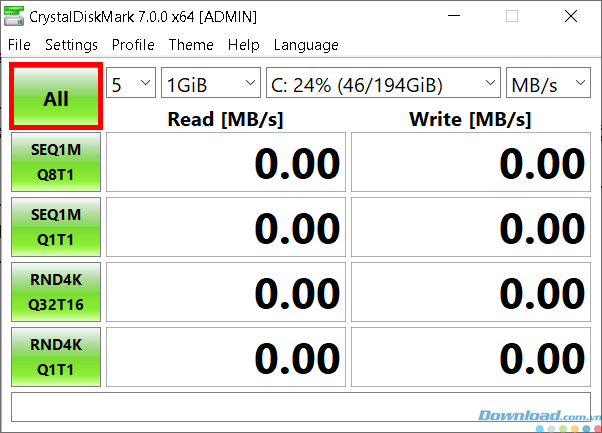Click the SEQ1M Q1T1 write result value
Image resolution: width=602 pixels, height=433 pixels.
tap(471, 227)
